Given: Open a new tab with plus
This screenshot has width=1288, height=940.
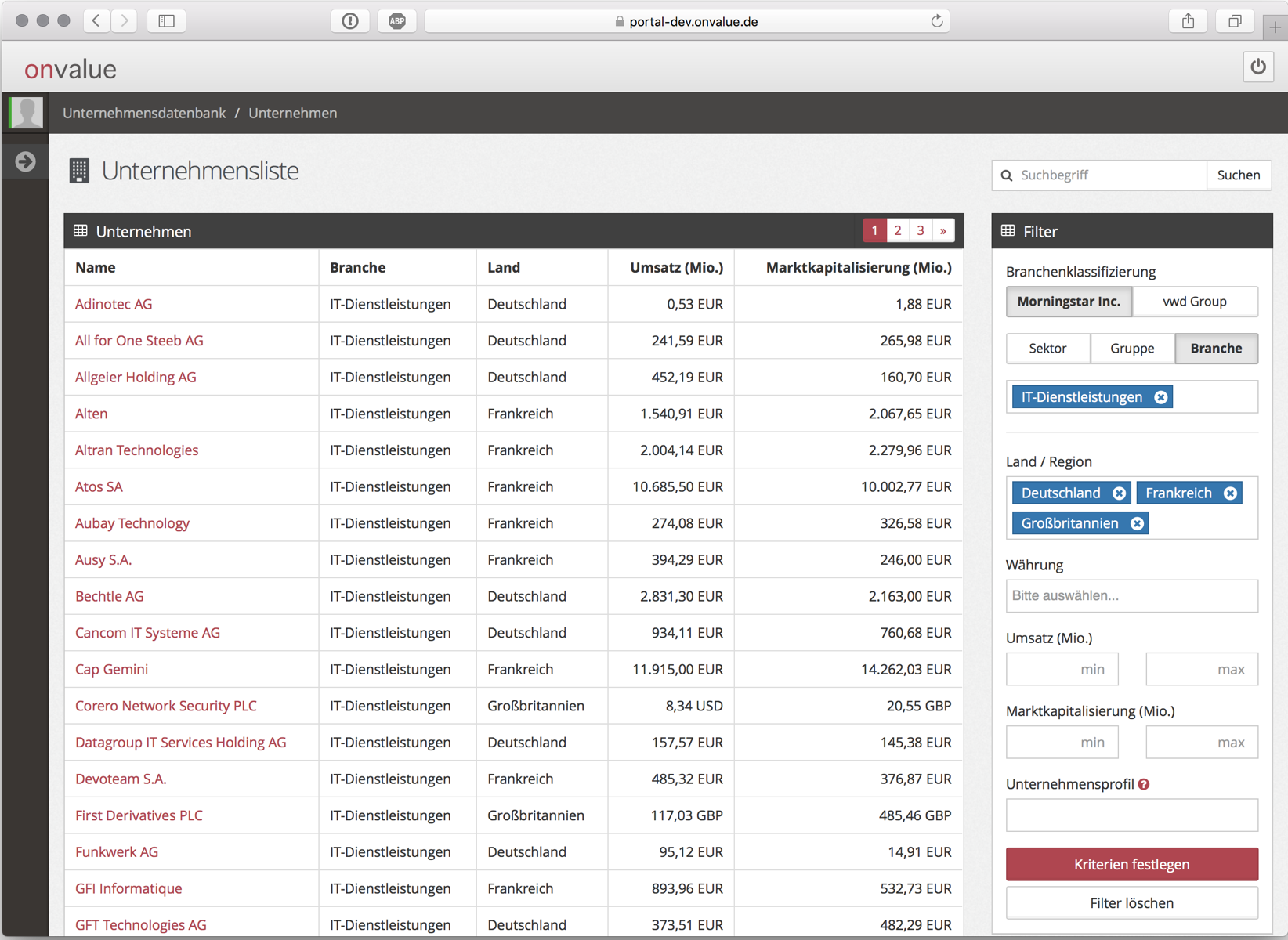Looking at the screenshot, I should click(1275, 27).
